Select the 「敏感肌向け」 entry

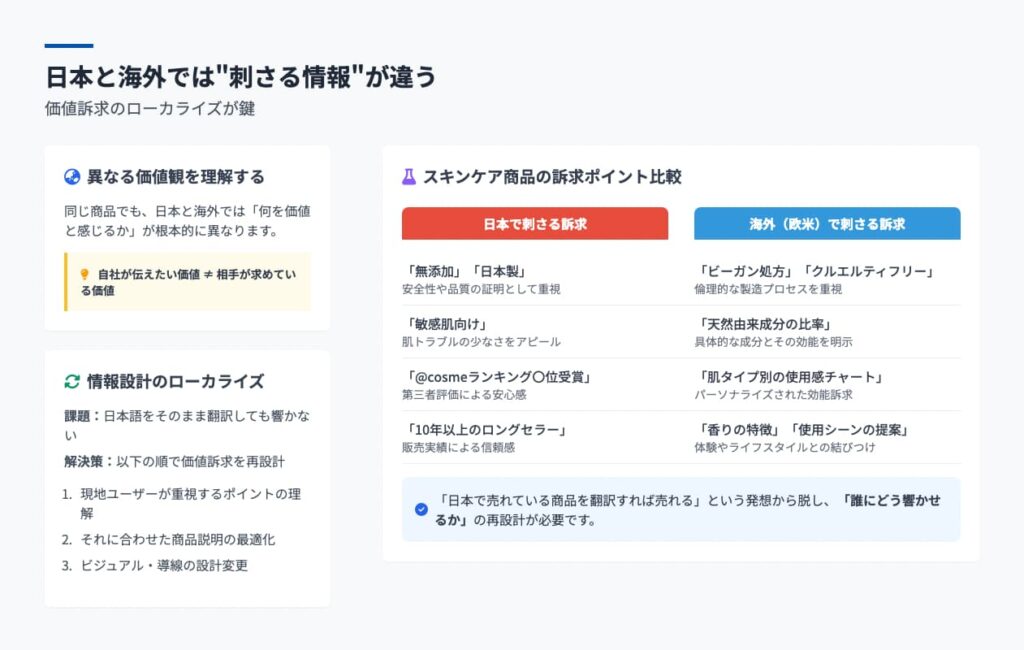[535, 333]
